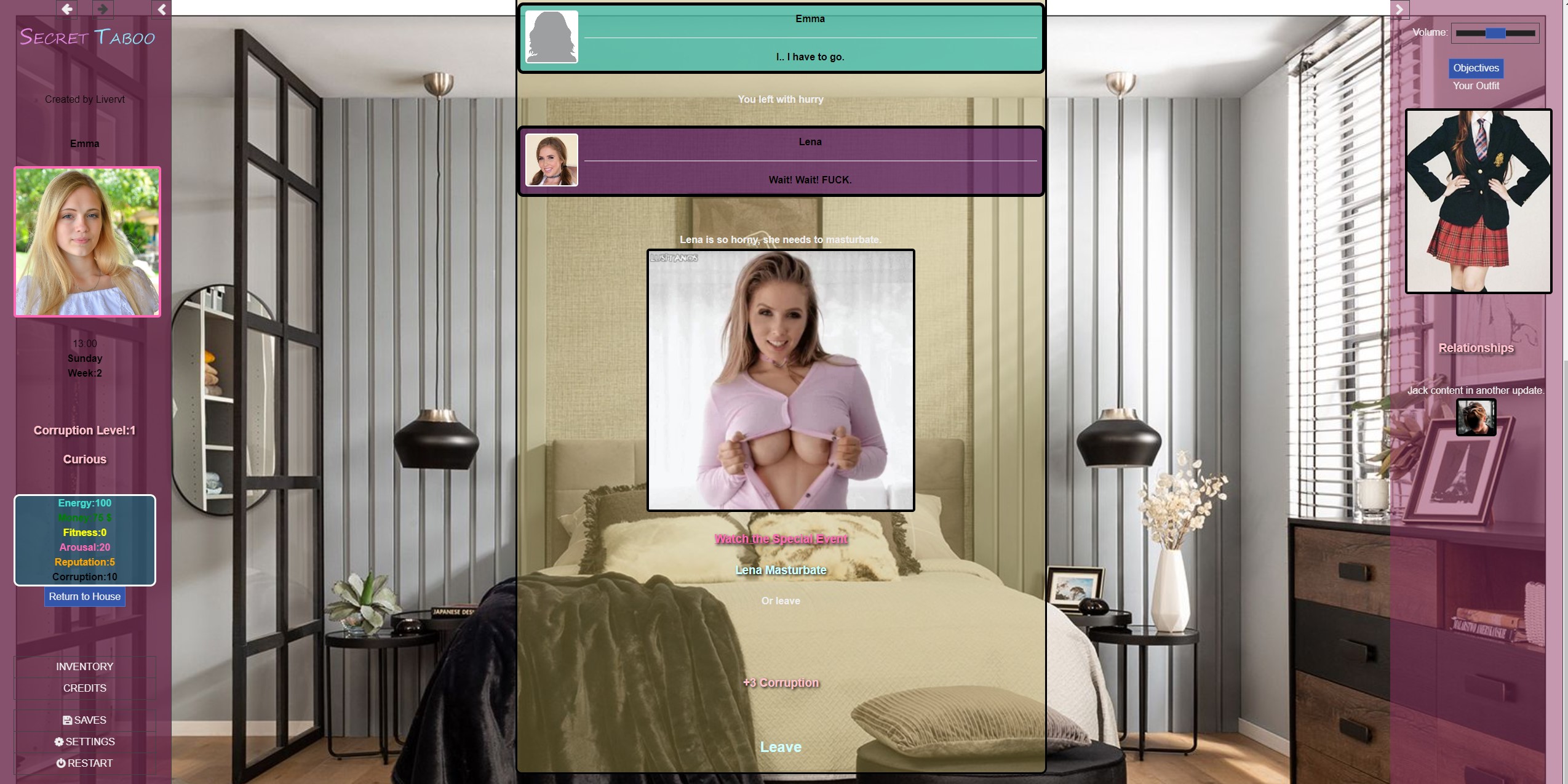Expand the Relationships panel expander
The height and width of the screenshot is (784, 1568).
[1476, 347]
